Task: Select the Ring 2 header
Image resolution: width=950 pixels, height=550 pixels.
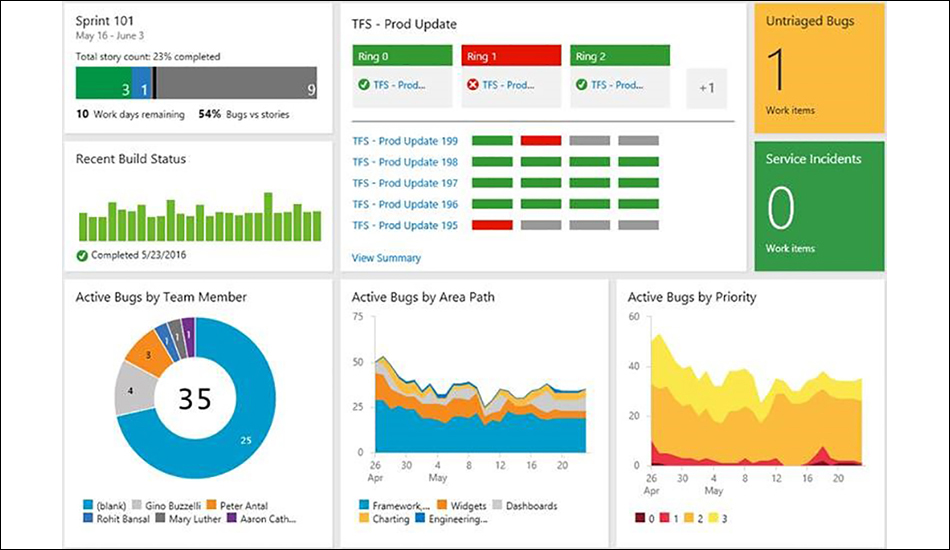Action: [x=620, y=56]
